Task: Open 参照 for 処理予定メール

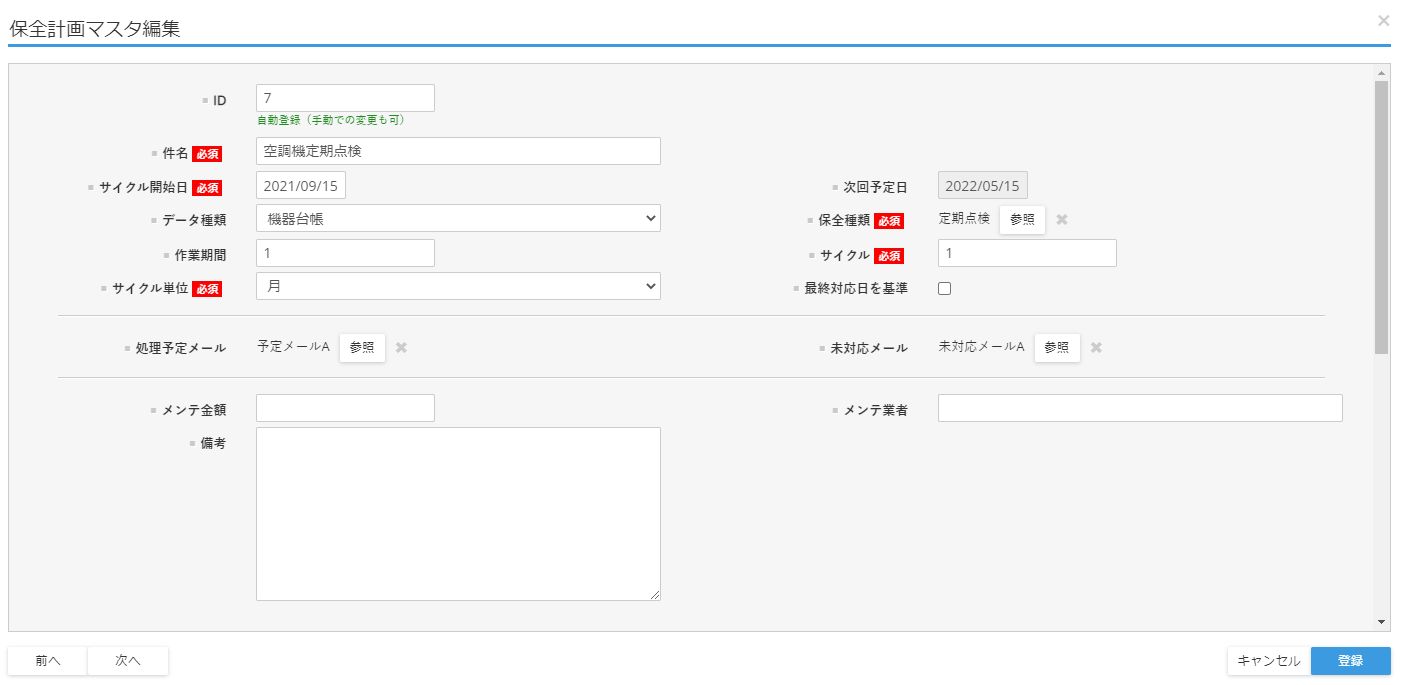Action: [362, 348]
